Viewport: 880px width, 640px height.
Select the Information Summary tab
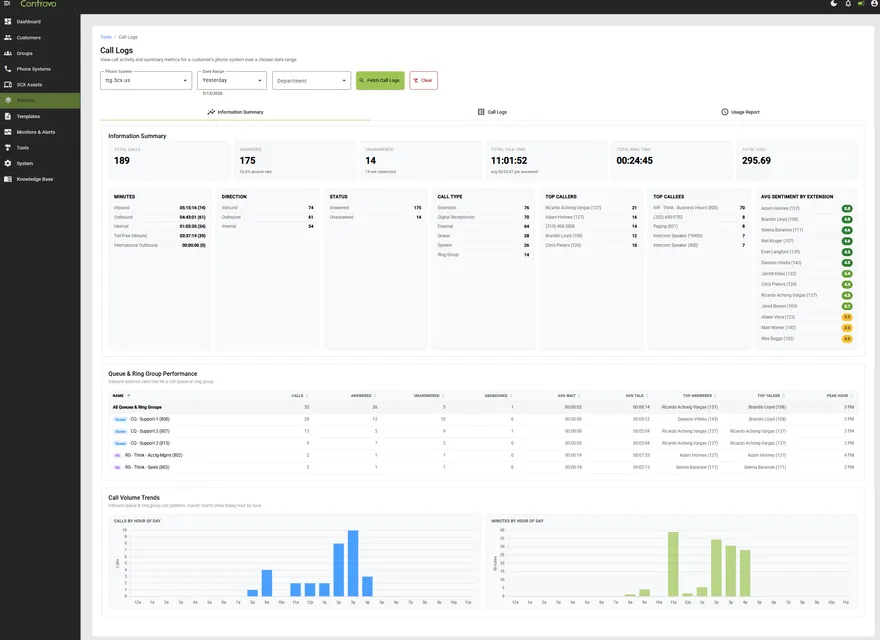[x=235, y=112]
